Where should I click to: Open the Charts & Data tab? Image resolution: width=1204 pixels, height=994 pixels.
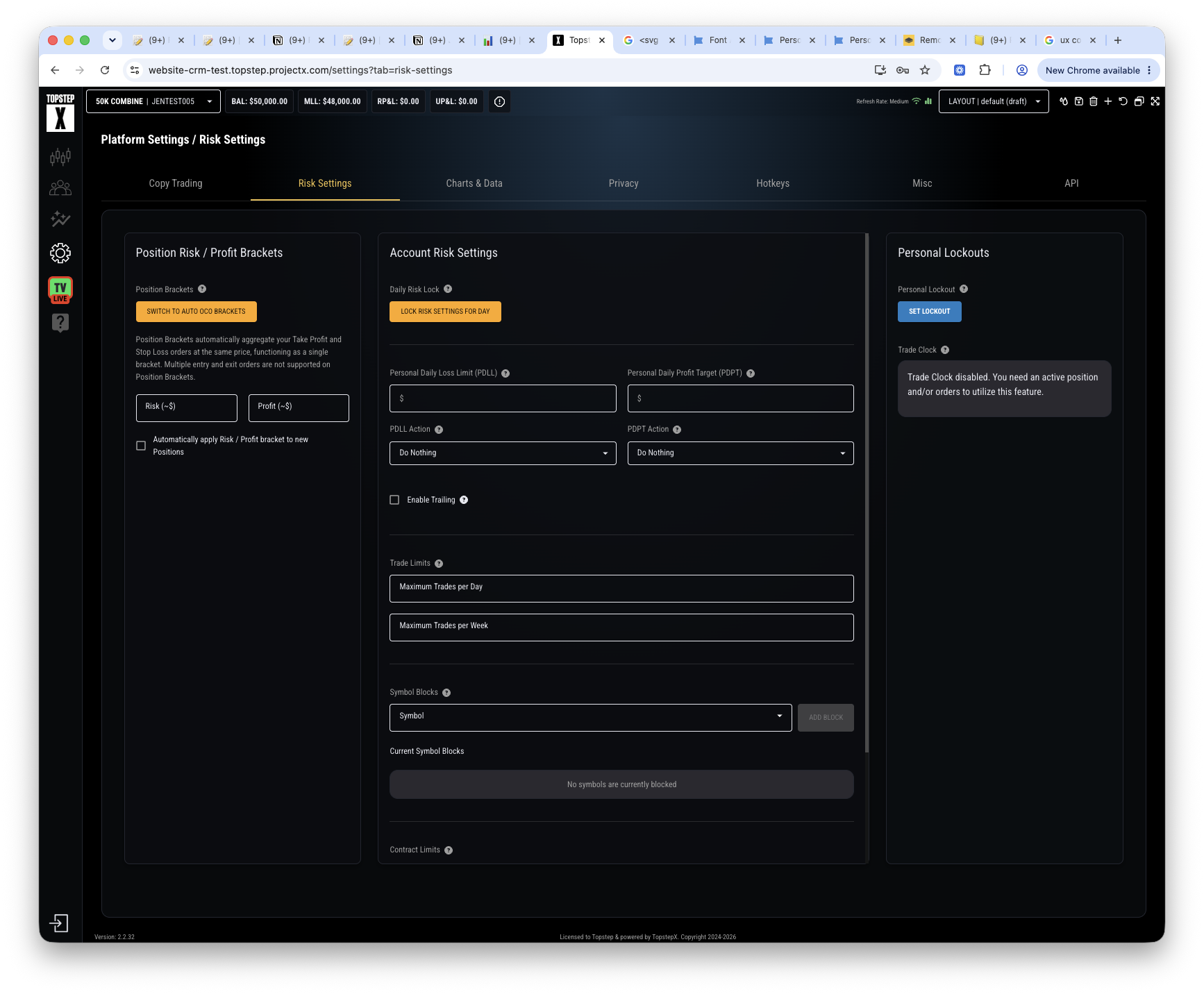474,183
